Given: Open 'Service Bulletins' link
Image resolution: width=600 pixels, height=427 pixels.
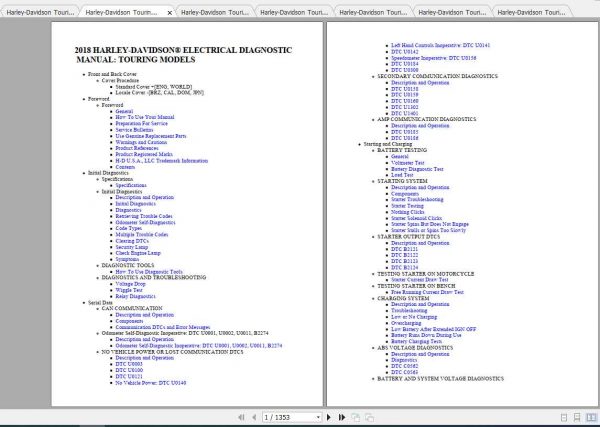Looking at the screenshot, I should (x=134, y=130).
